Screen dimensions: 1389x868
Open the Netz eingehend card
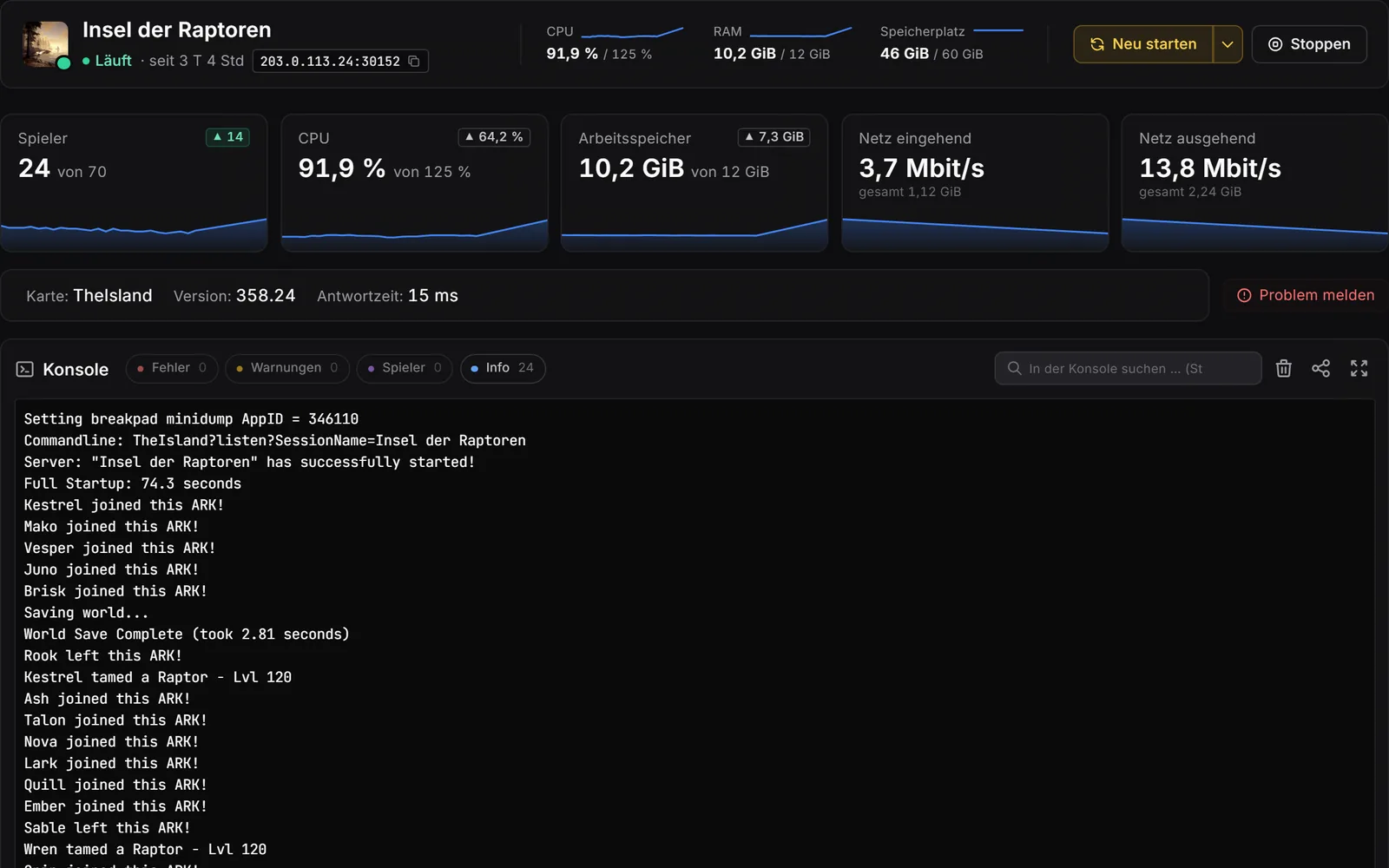tap(975, 183)
